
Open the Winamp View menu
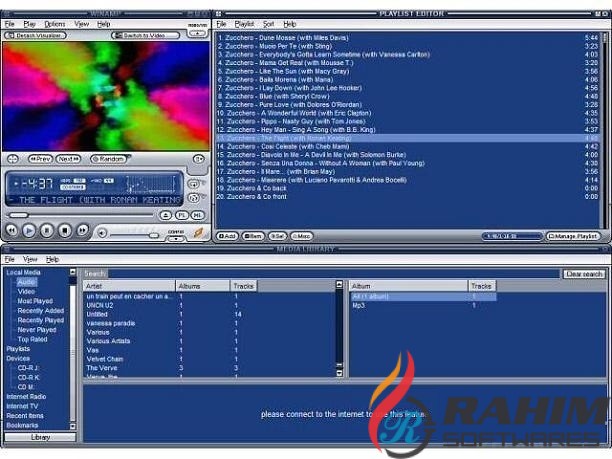tap(82, 24)
